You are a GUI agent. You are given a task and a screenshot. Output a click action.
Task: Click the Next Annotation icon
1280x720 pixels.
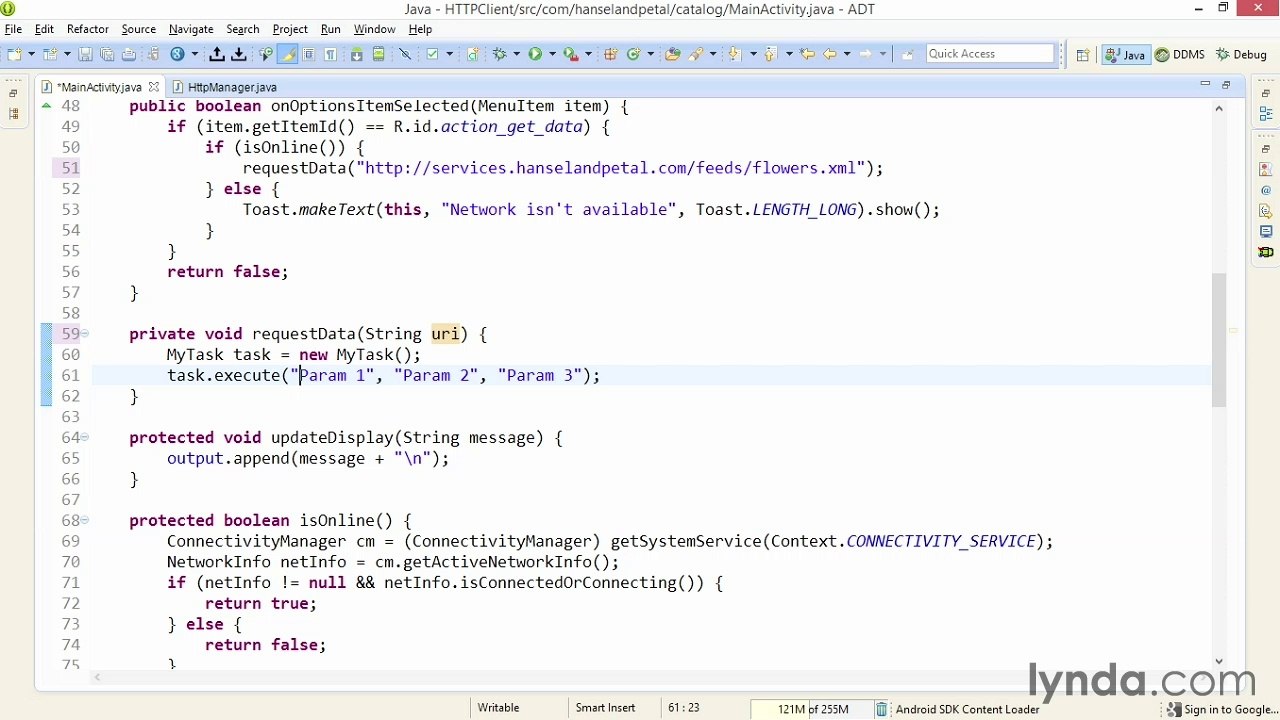coord(733,54)
